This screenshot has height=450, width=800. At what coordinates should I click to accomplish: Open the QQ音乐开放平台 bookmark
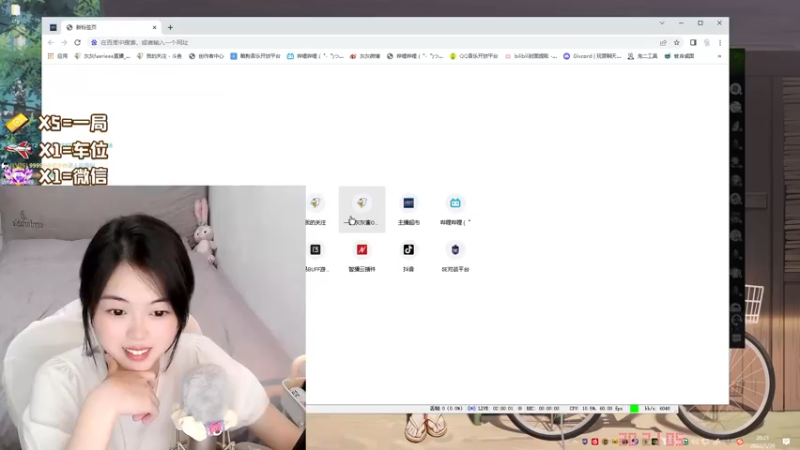(473, 56)
